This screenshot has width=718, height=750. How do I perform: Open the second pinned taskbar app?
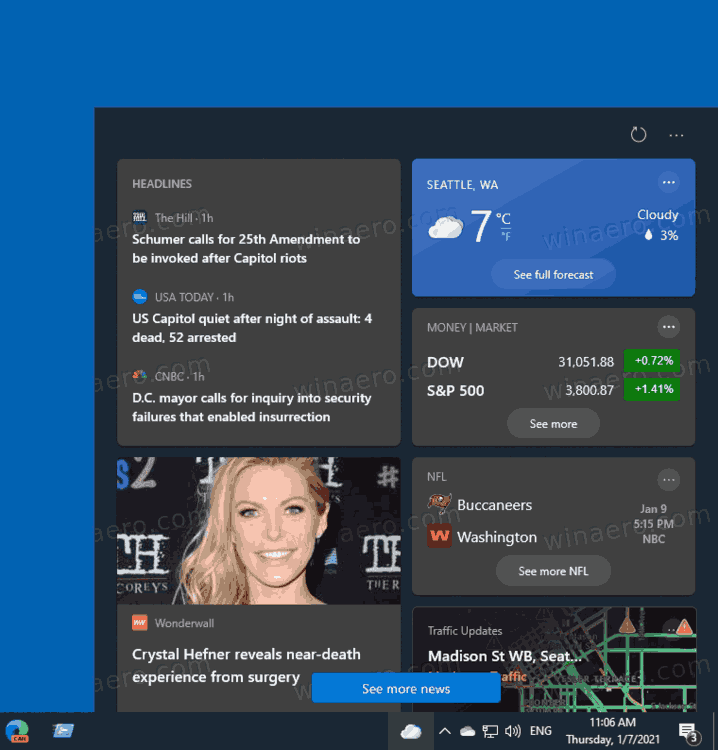63,731
